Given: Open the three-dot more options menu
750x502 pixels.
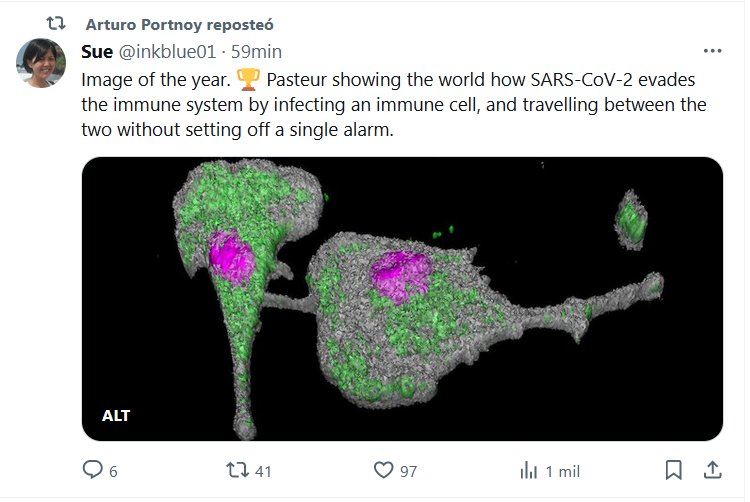Looking at the screenshot, I should (712, 51).
